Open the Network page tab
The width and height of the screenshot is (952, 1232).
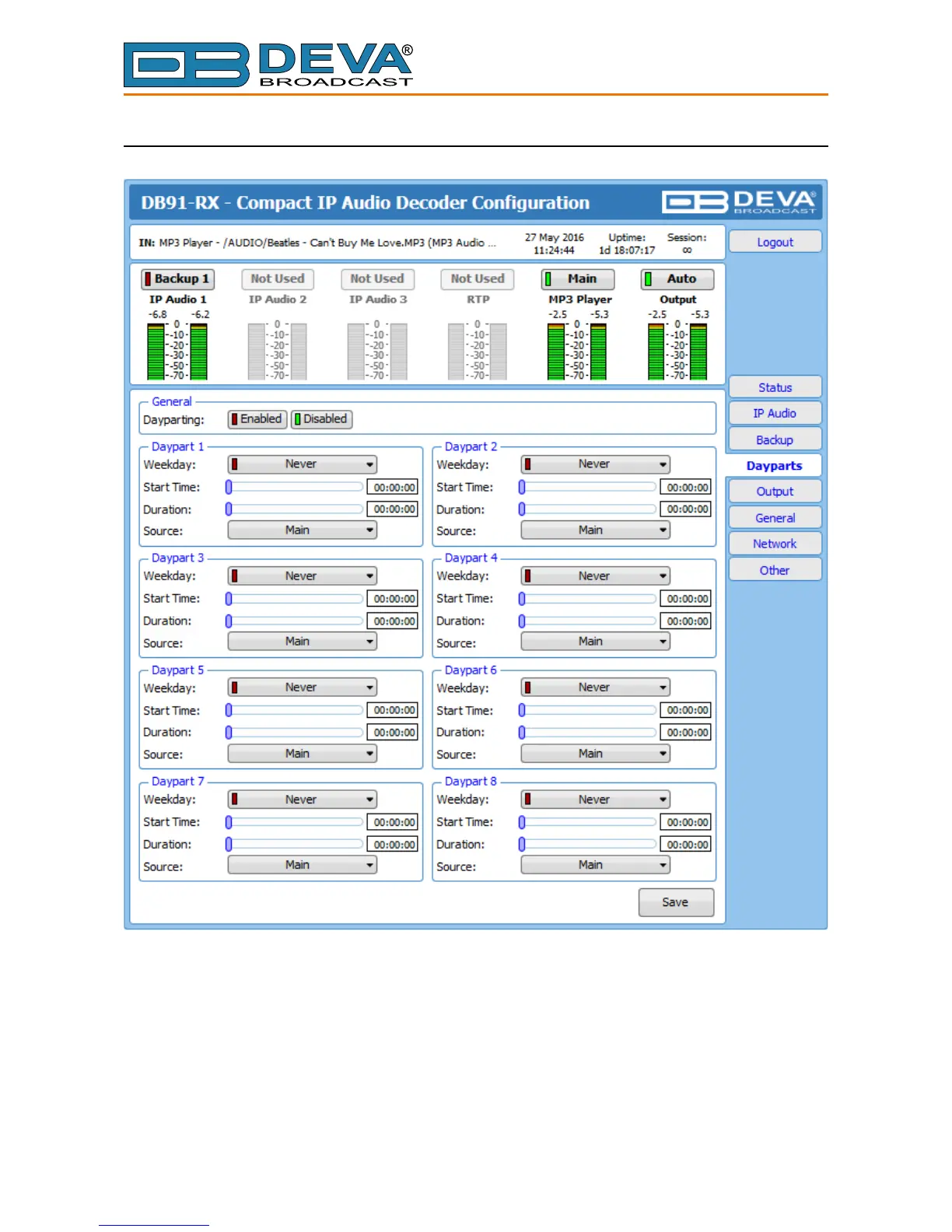click(775, 544)
